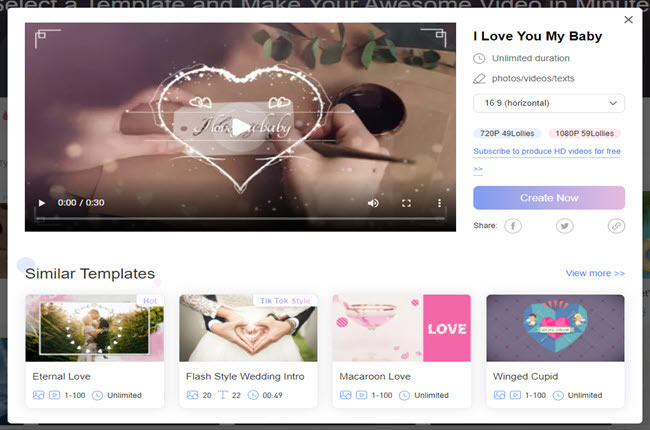The width and height of the screenshot is (650, 430).
Task: Open the Winged Cupid template thumbnail
Action: (555, 328)
